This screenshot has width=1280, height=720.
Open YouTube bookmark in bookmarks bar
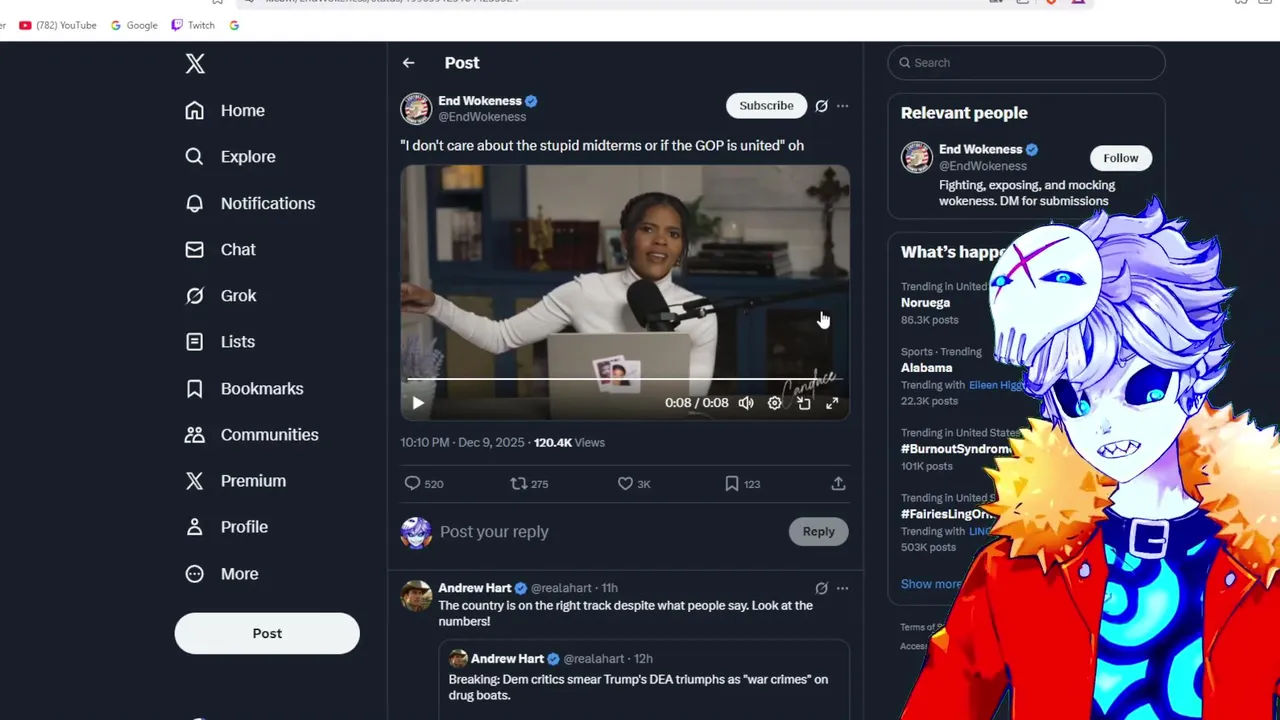tap(58, 25)
